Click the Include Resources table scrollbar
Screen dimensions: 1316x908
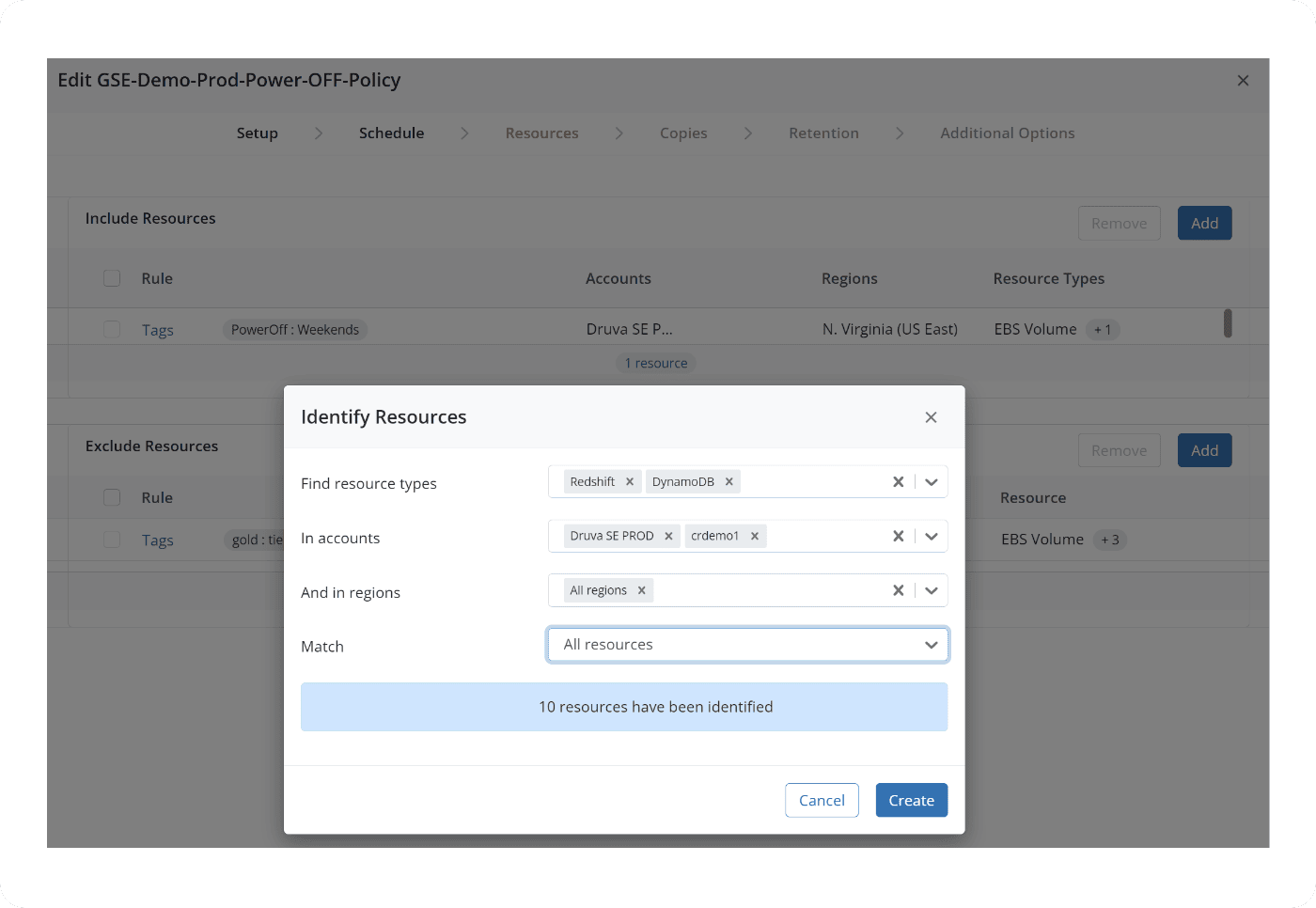click(1228, 323)
